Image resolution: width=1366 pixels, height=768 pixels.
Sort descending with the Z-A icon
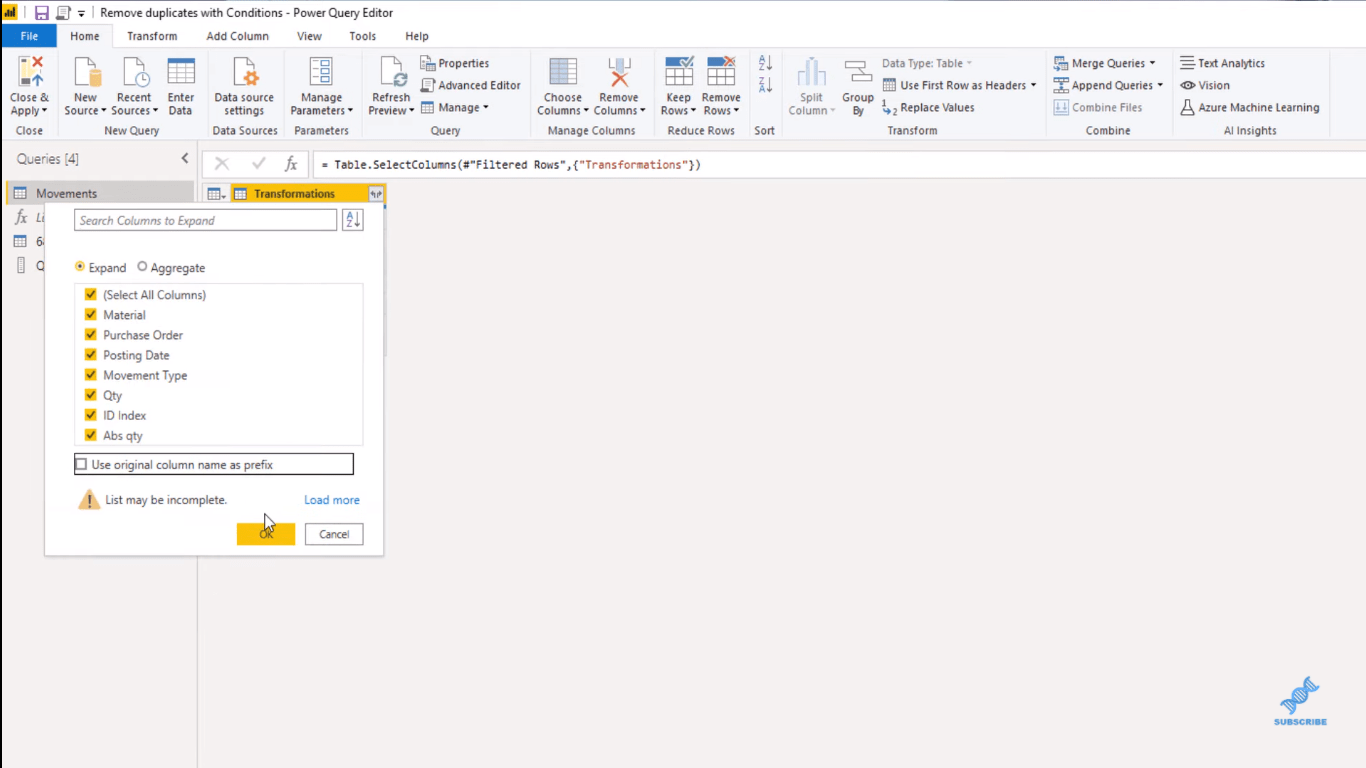[765, 85]
